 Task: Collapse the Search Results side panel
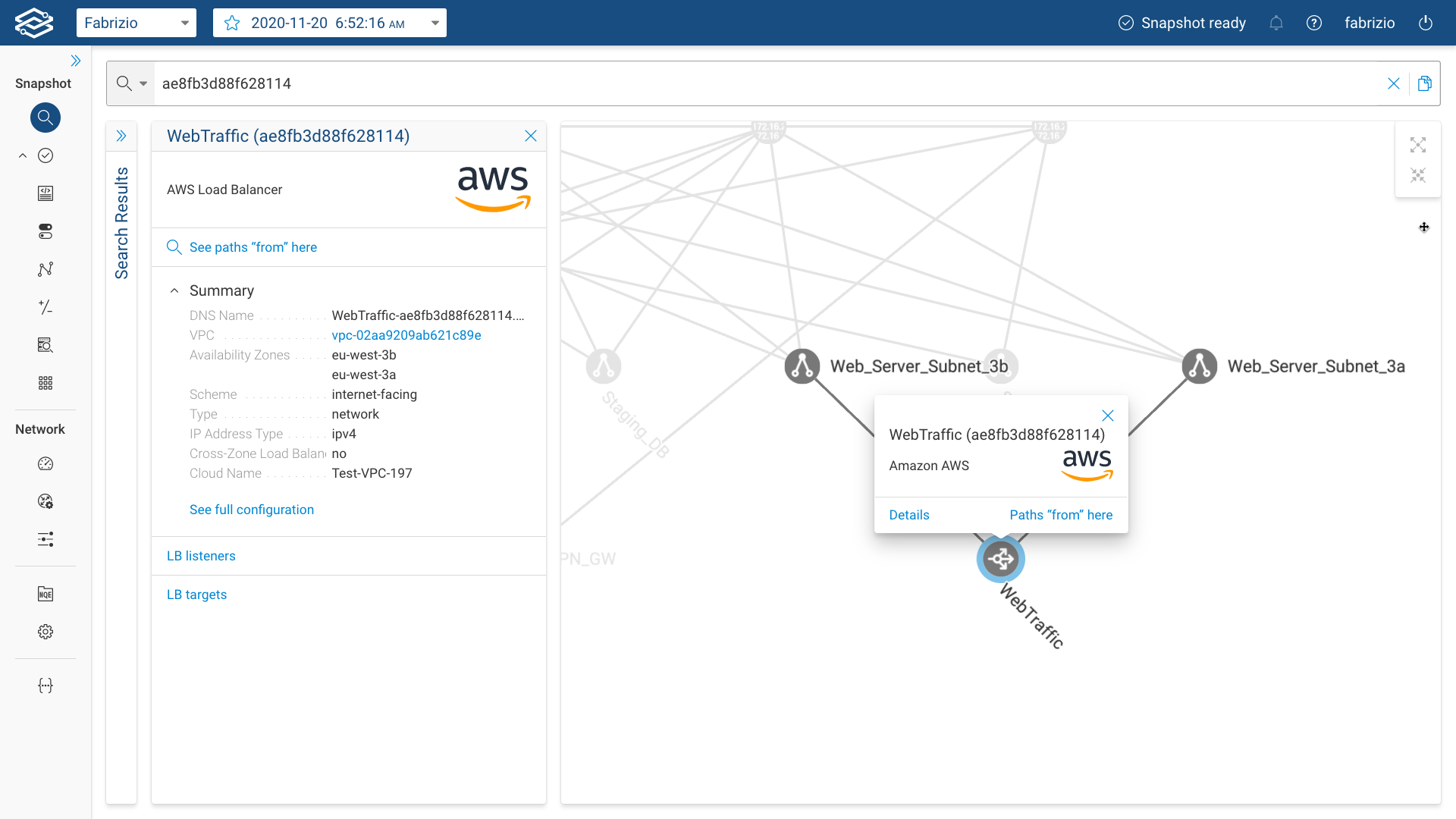pos(121,135)
